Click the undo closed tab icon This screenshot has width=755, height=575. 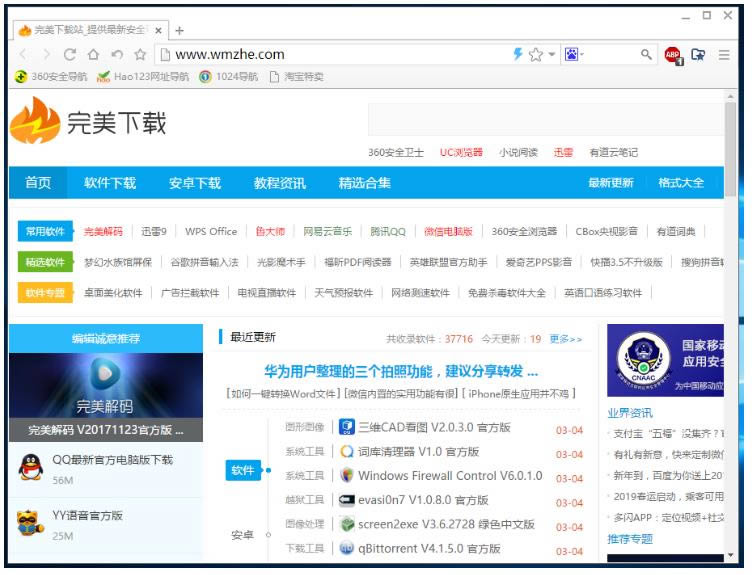pos(117,55)
